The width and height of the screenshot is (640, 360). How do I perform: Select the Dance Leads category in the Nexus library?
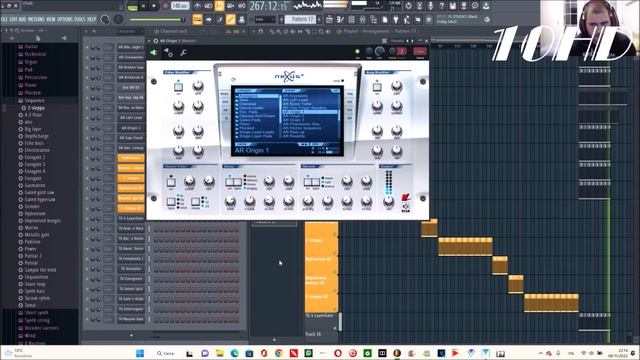coord(251,108)
